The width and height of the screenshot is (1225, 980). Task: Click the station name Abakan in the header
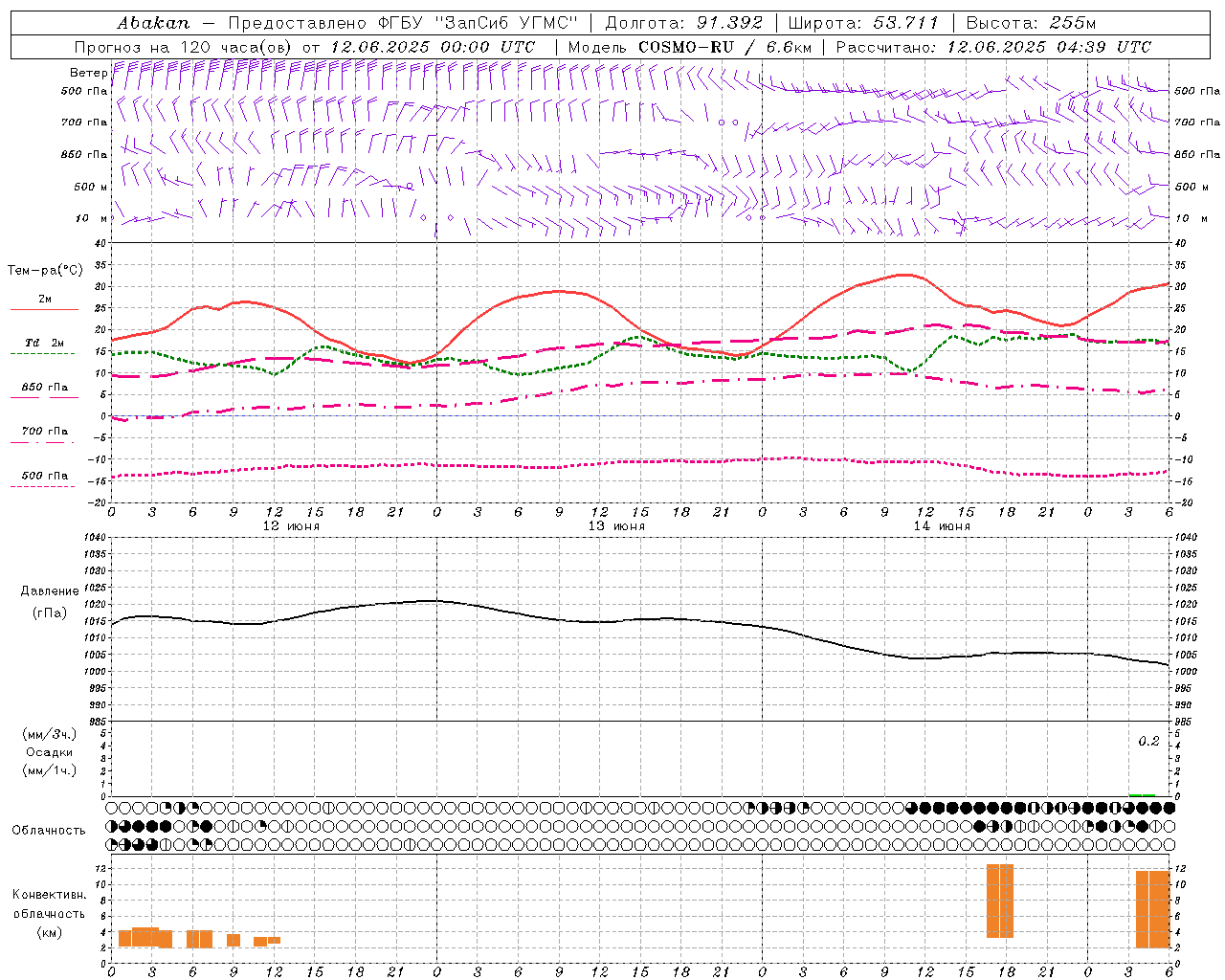[153, 23]
